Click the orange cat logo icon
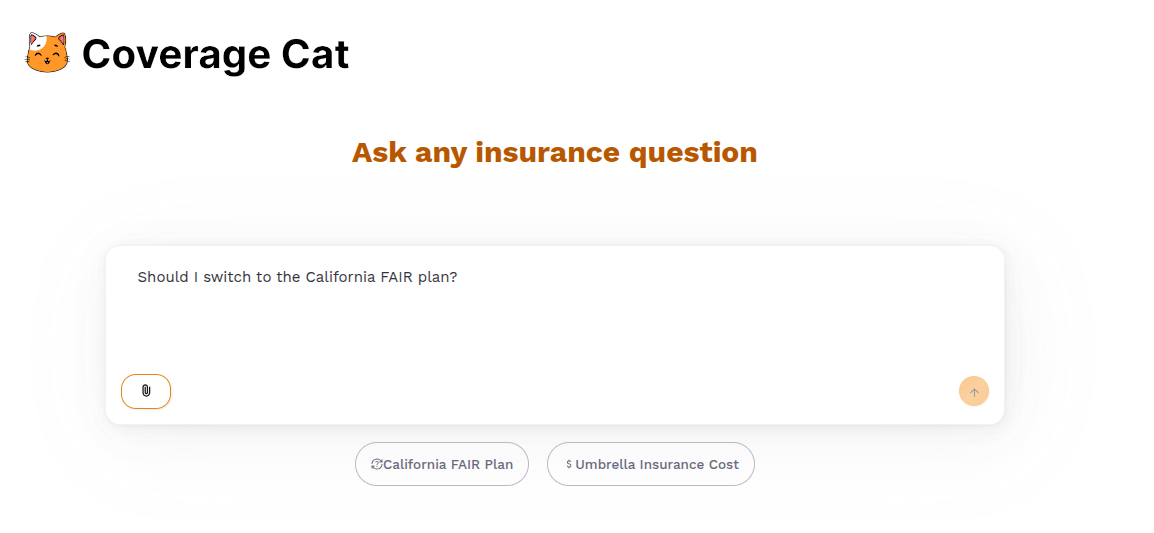 point(47,53)
